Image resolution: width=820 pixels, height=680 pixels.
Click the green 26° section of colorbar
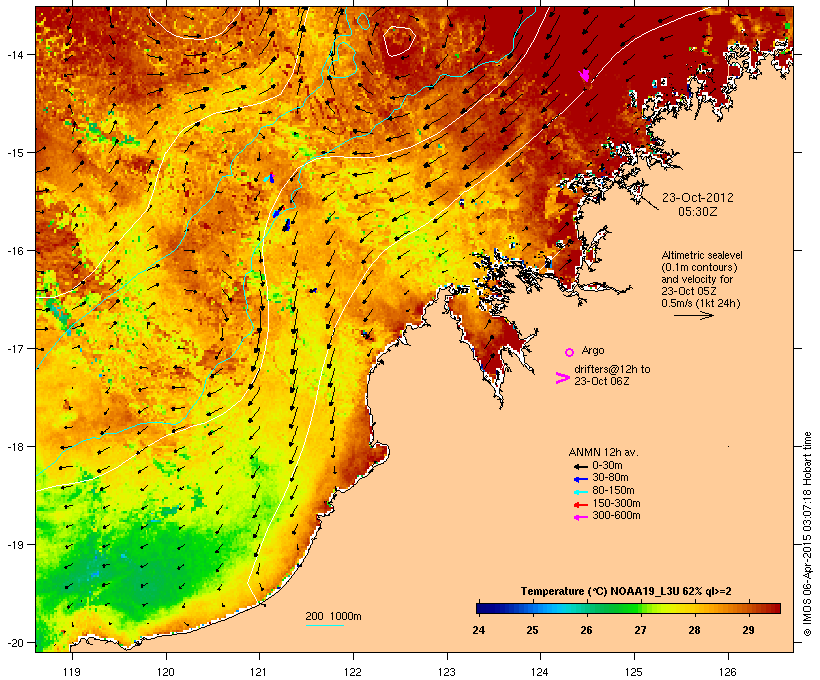587,608
